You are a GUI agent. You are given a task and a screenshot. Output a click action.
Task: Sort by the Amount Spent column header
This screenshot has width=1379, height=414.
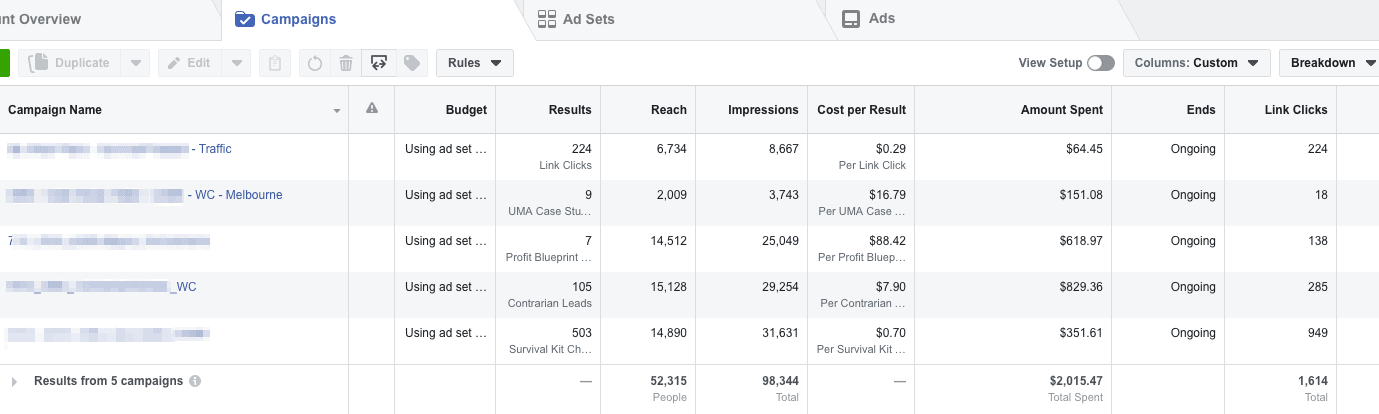click(x=1061, y=110)
